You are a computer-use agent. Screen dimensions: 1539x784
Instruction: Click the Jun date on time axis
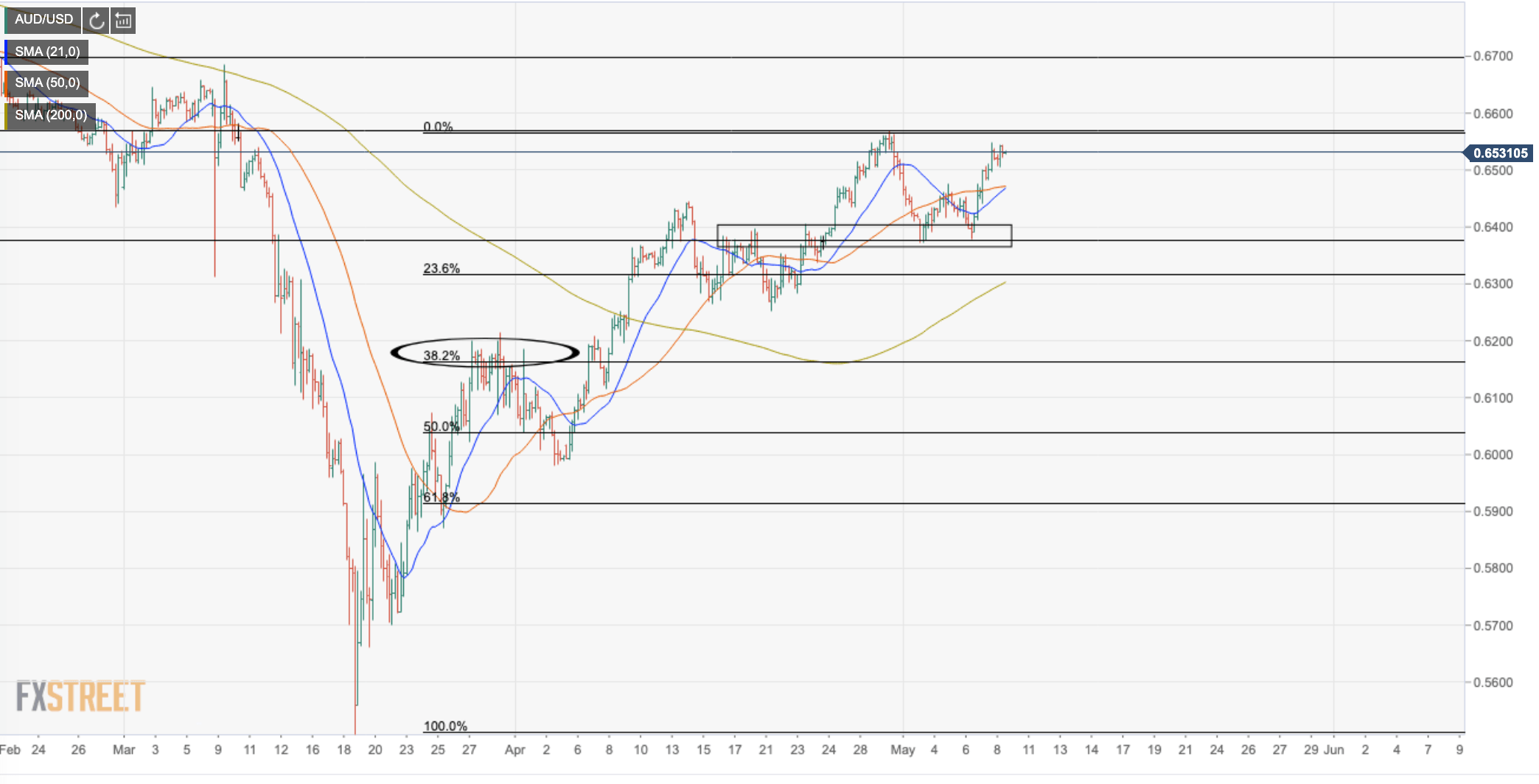pos(1334,750)
